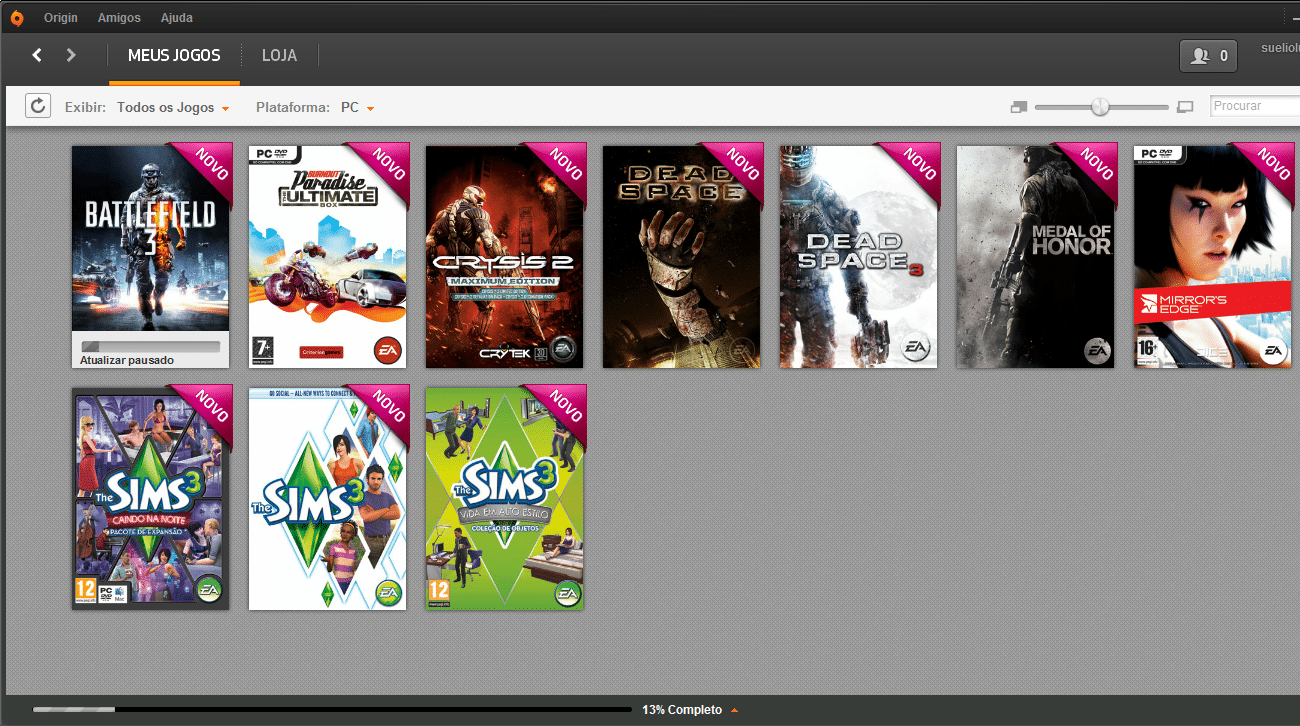
Task: Select the Battlefield 3 game cover
Action: click(150, 240)
